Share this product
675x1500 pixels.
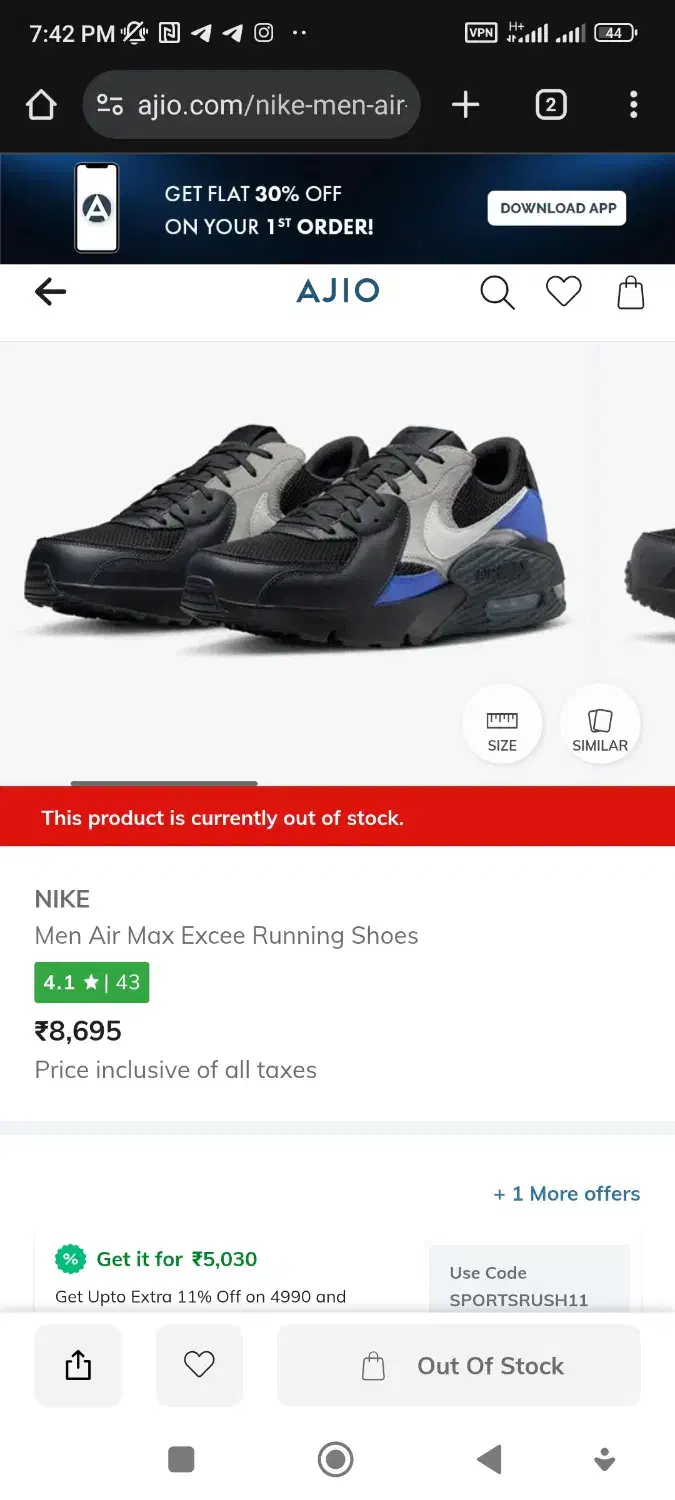(x=78, y=1366)
